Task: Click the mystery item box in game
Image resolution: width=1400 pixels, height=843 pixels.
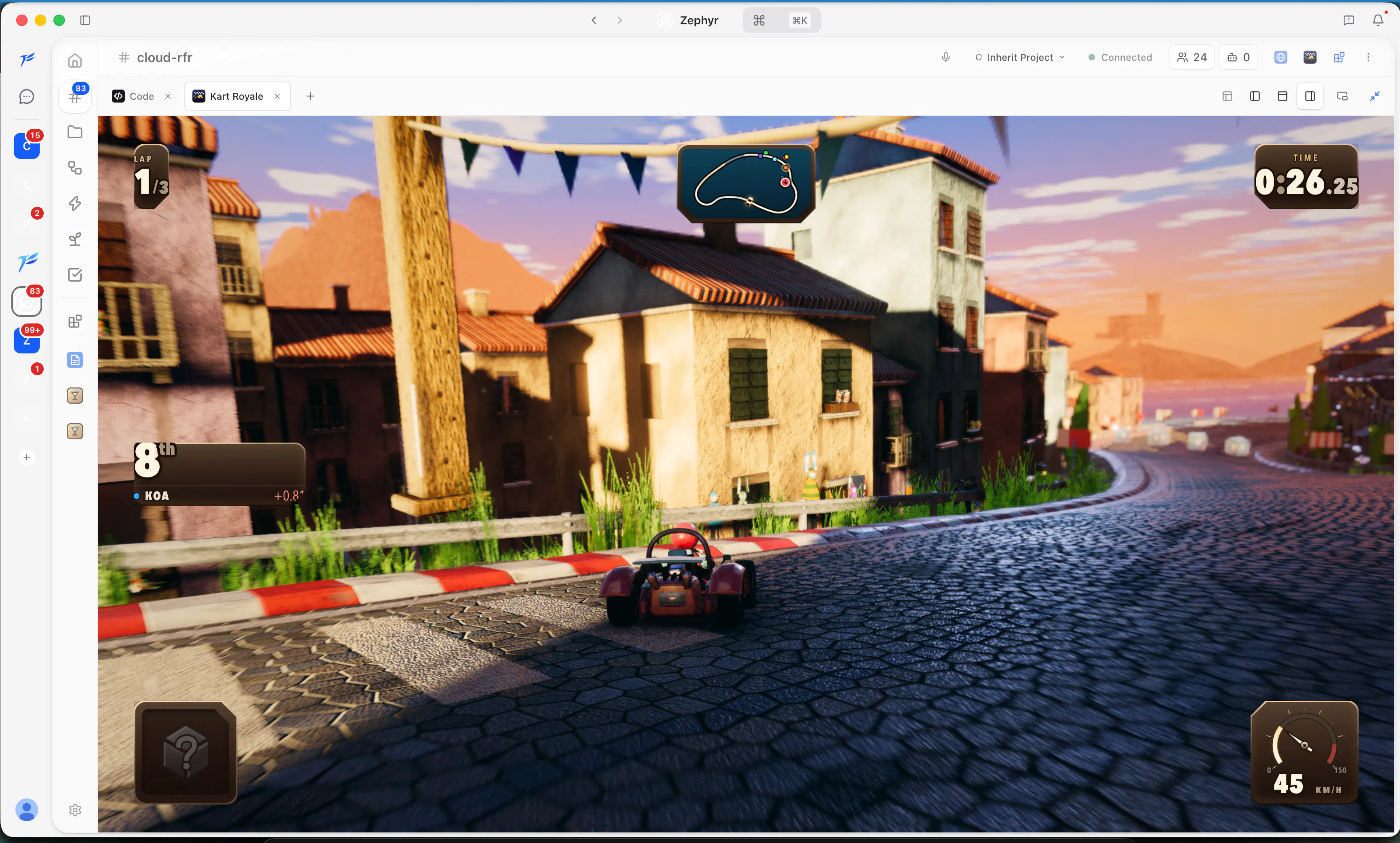Action: [x=186, y=753]
